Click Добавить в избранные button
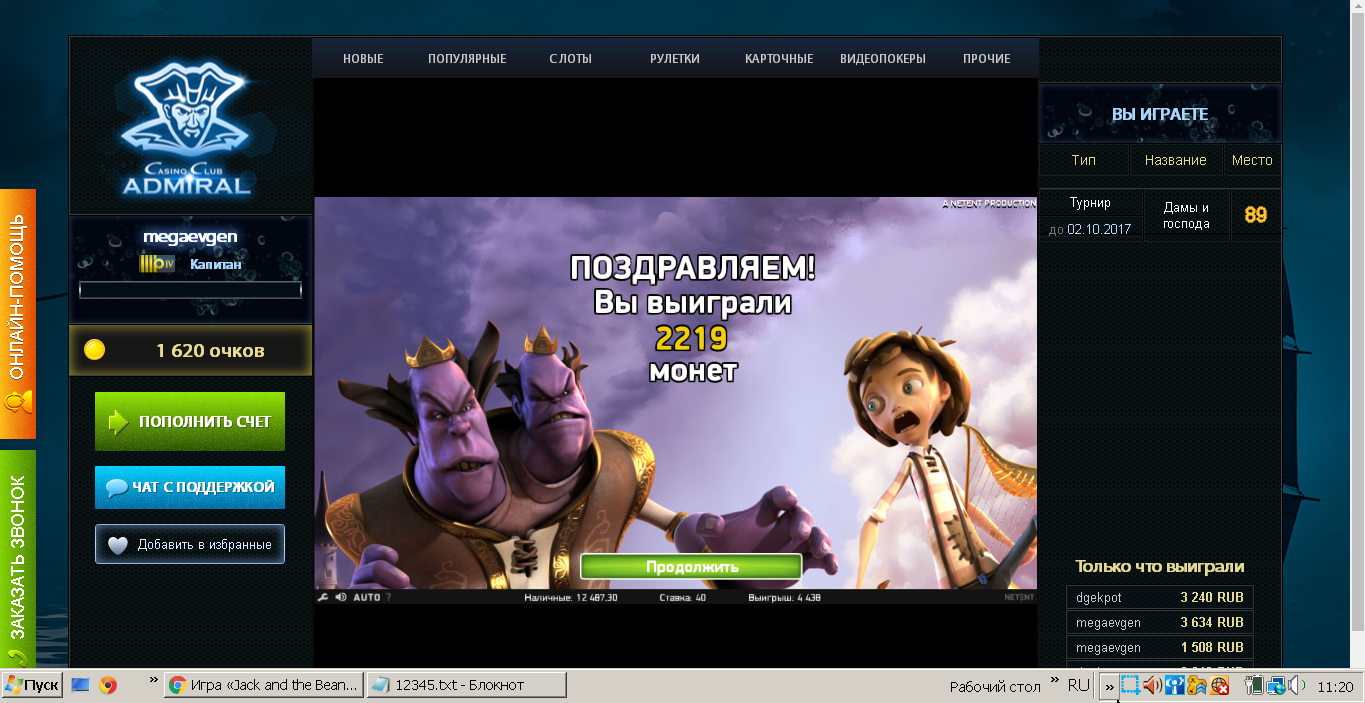Viewport: 1365px width, 703px height. pos(190,545)
